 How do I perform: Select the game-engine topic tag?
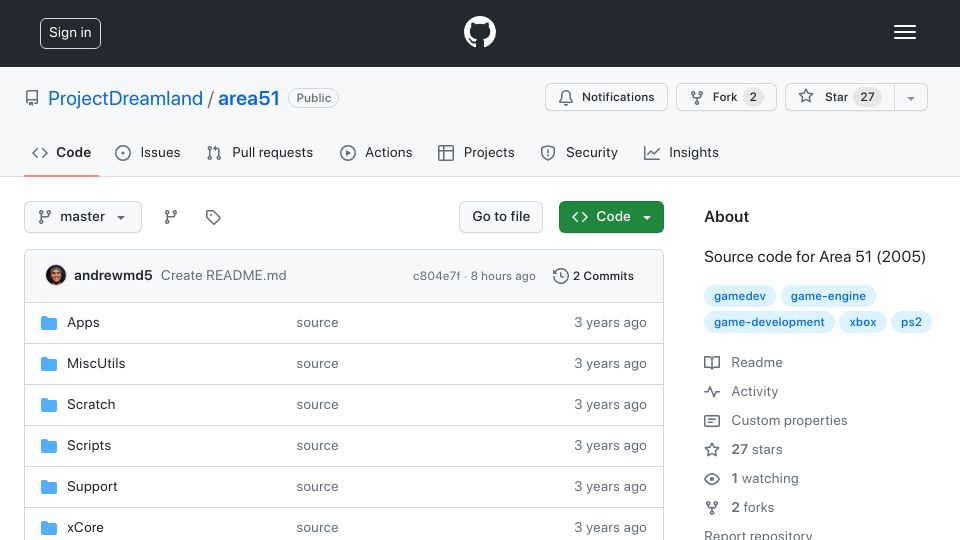(828, 296)
